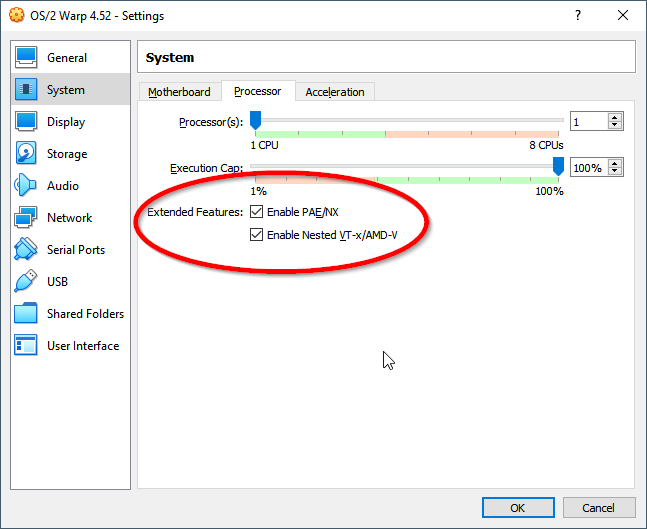Confirm settings with OK button
The image size is (647, 529).
point(518,508)
